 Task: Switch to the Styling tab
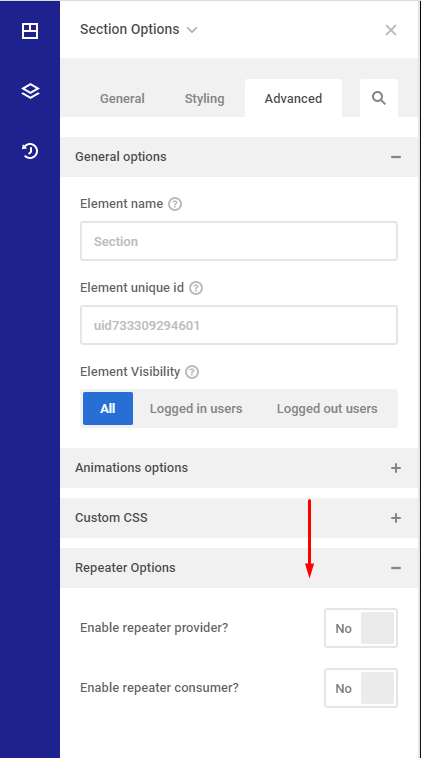[x=204, y=99]
